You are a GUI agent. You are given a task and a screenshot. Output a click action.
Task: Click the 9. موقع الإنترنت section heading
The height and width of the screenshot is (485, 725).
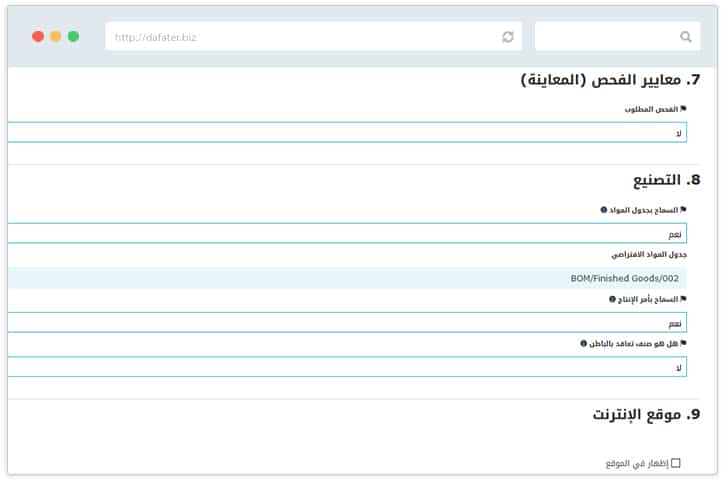(x=646, y=415)
